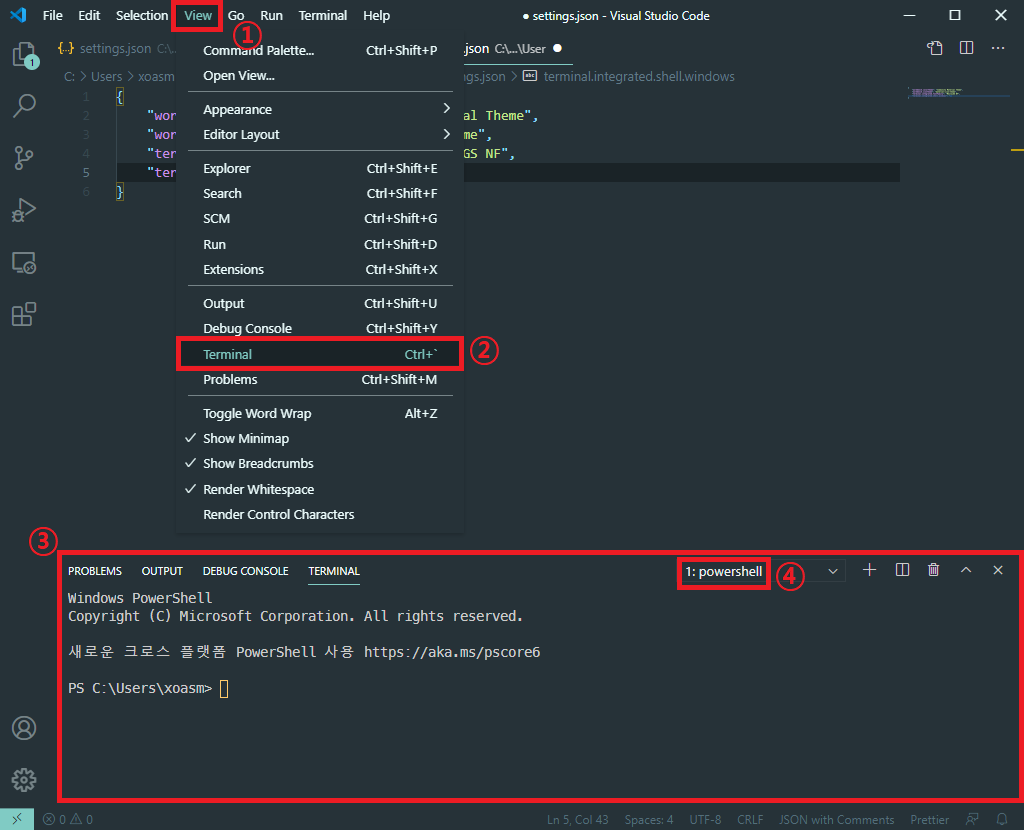Image resolution: width=1024 pixels, height=830 pixels.
Task: Click the View menu in menu bar
Action: coord(198,15)
